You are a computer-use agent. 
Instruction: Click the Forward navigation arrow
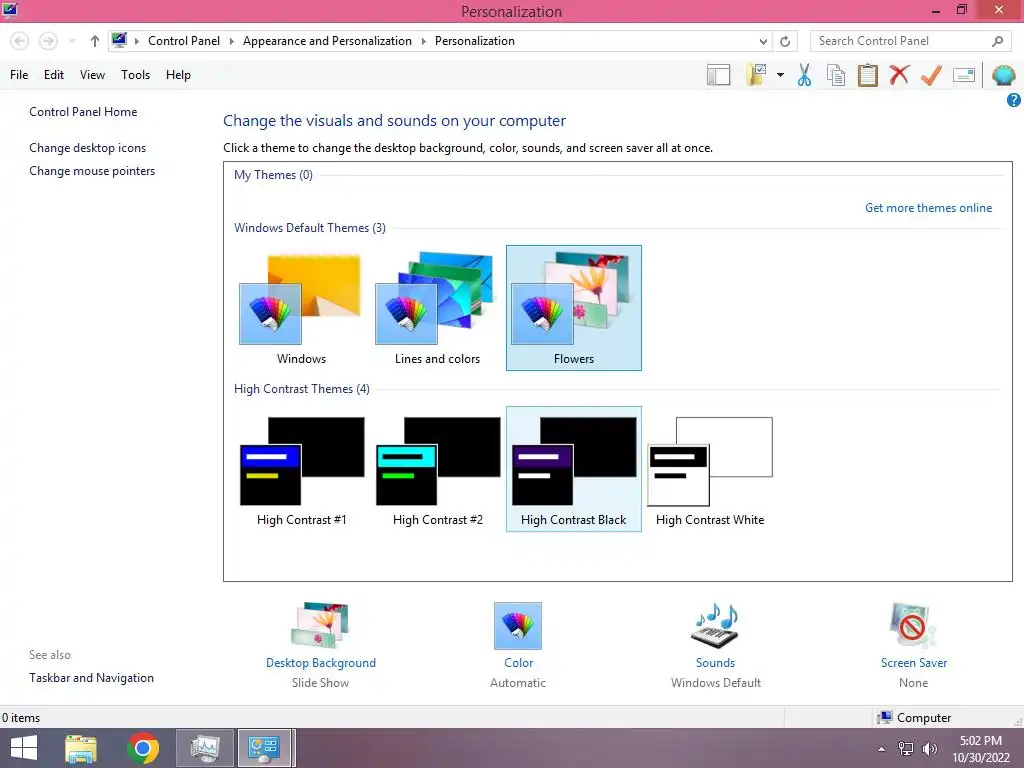tap(48, 41)
